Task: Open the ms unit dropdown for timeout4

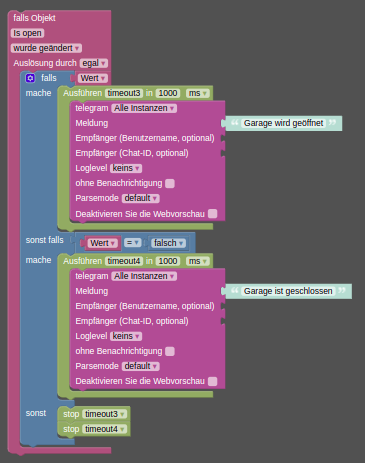Action: 198,261
